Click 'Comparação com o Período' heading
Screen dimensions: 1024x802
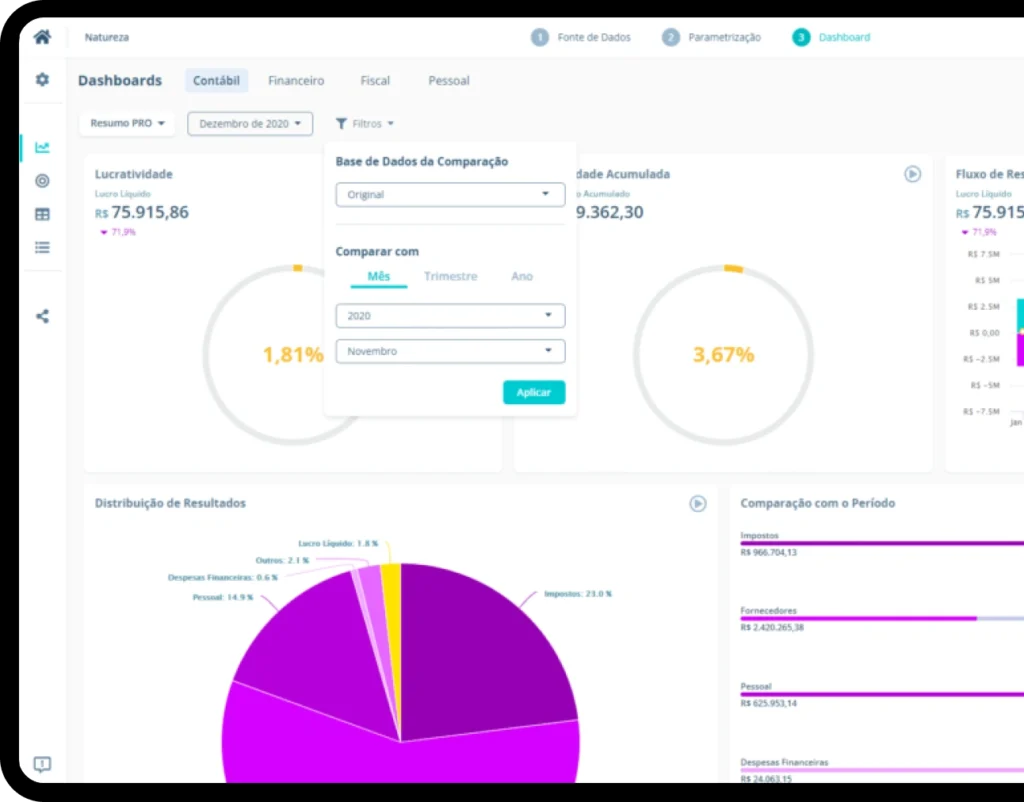click(818, 504)
